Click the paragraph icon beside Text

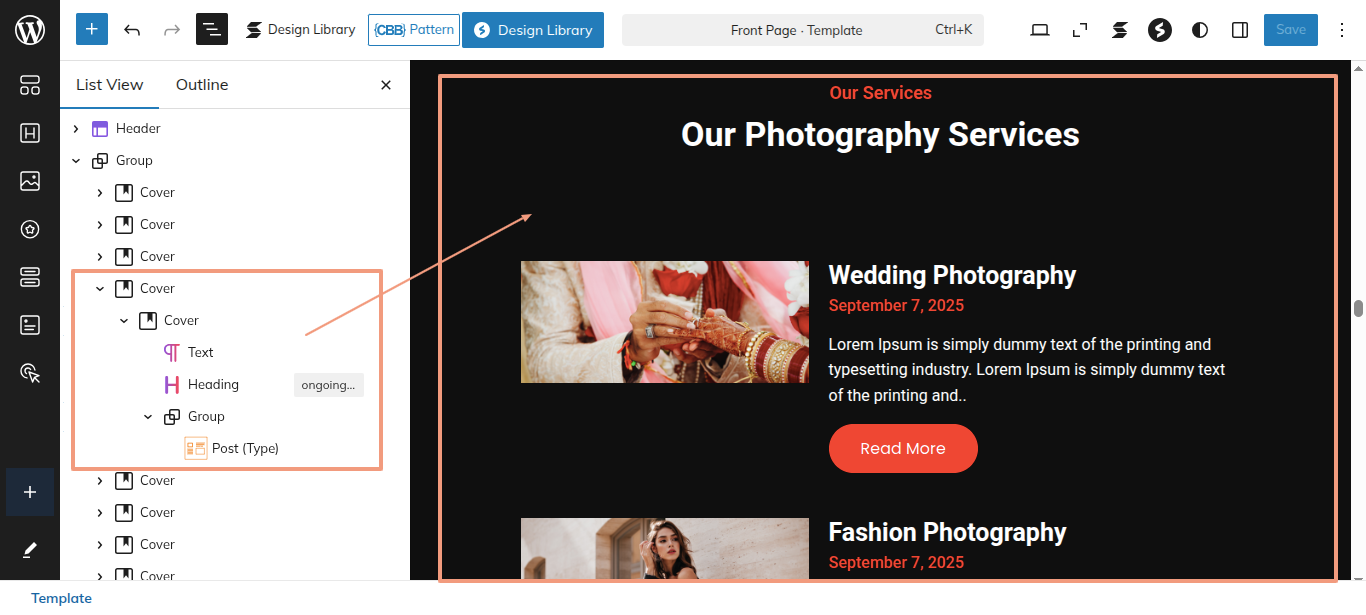(172, 352)
